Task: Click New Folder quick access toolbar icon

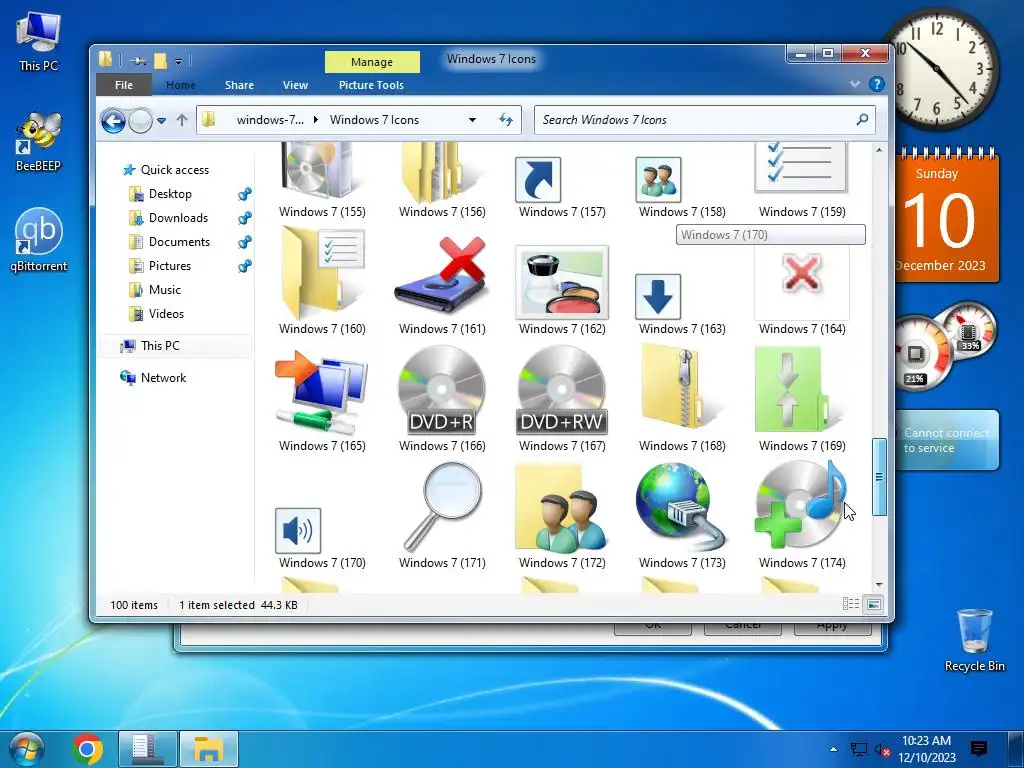Action: (161, 61)
